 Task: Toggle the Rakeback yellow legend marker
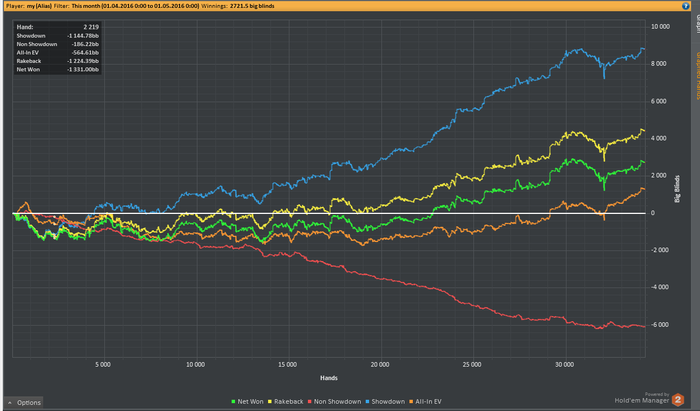270,402
